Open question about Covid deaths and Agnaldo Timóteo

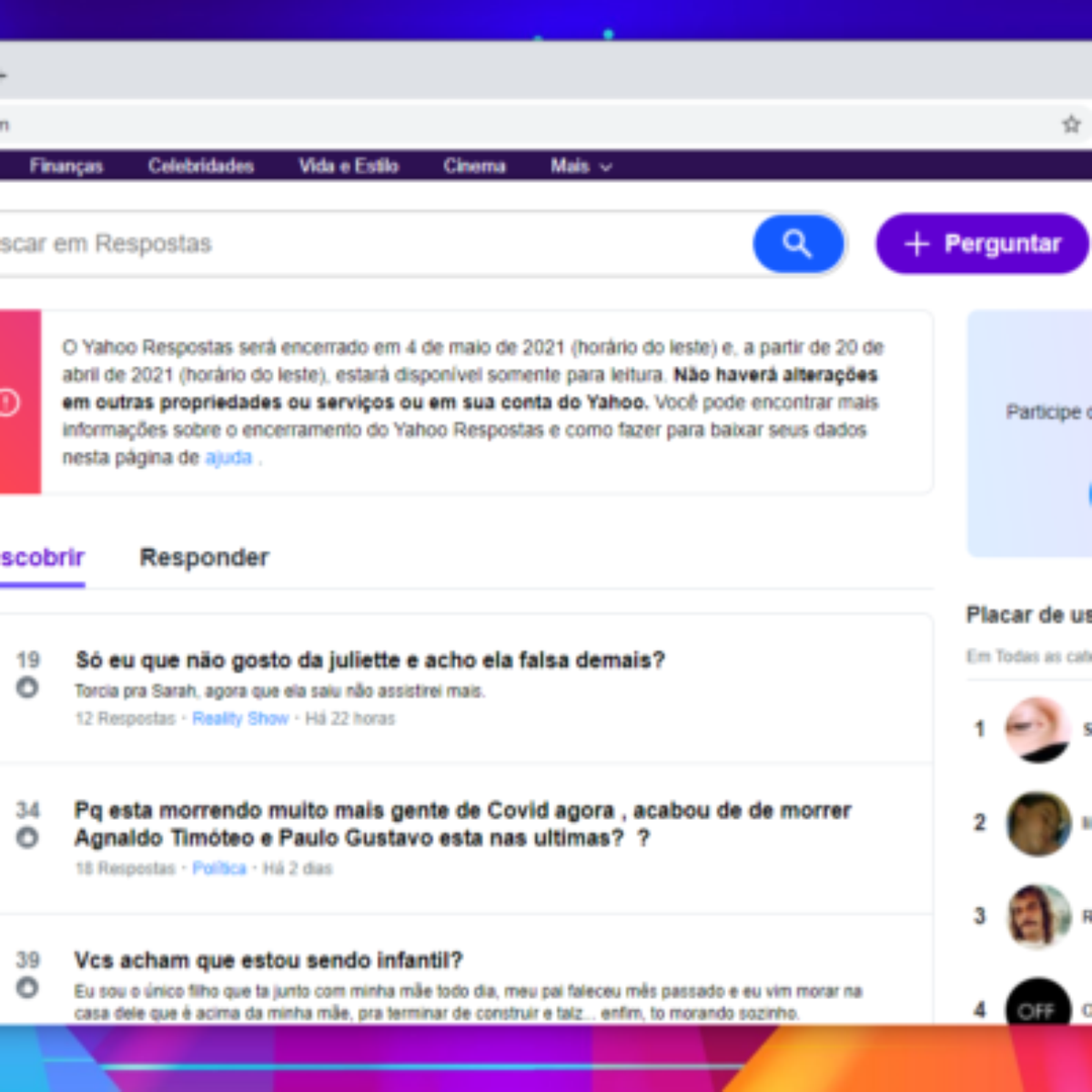pos(462,824)
